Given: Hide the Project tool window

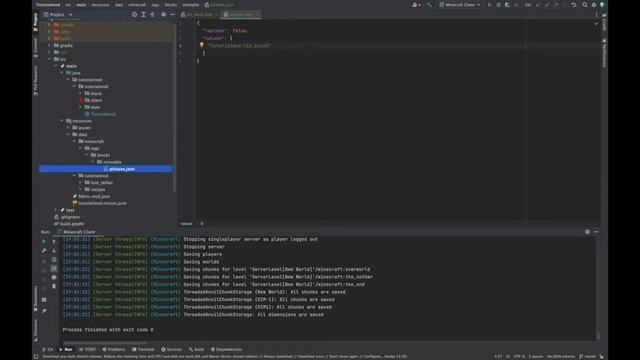Looking at the screenshot, I should pos(172,14).
